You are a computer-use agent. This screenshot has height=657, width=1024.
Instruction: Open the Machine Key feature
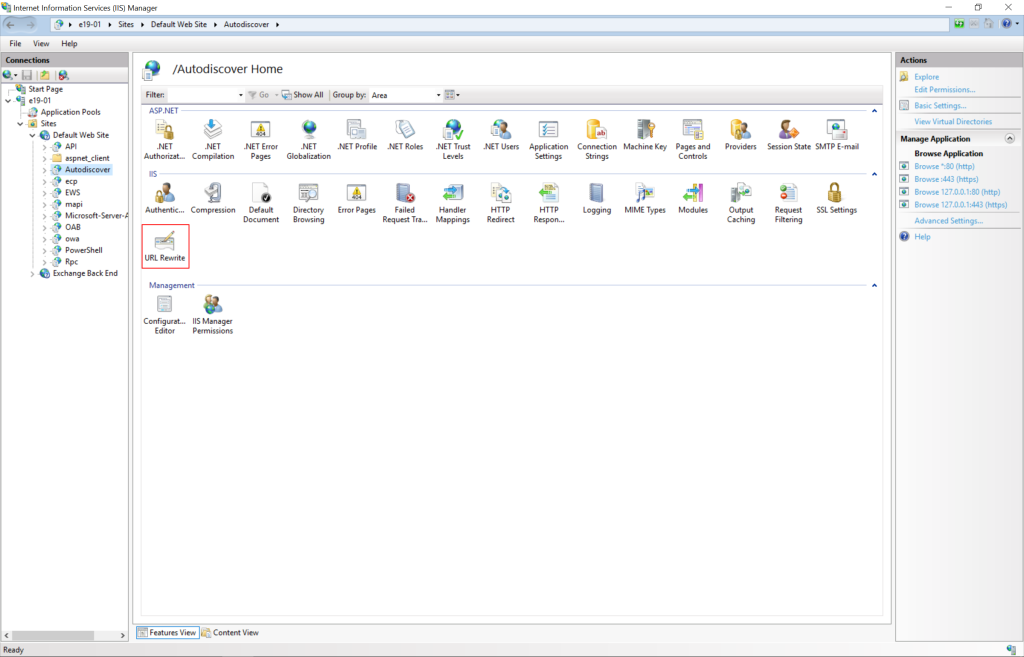(x=645, y=138)
